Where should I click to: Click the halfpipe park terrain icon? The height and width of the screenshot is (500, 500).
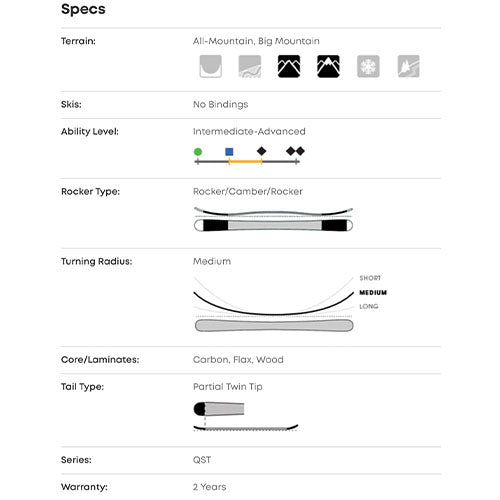click(x=211, y=66)
